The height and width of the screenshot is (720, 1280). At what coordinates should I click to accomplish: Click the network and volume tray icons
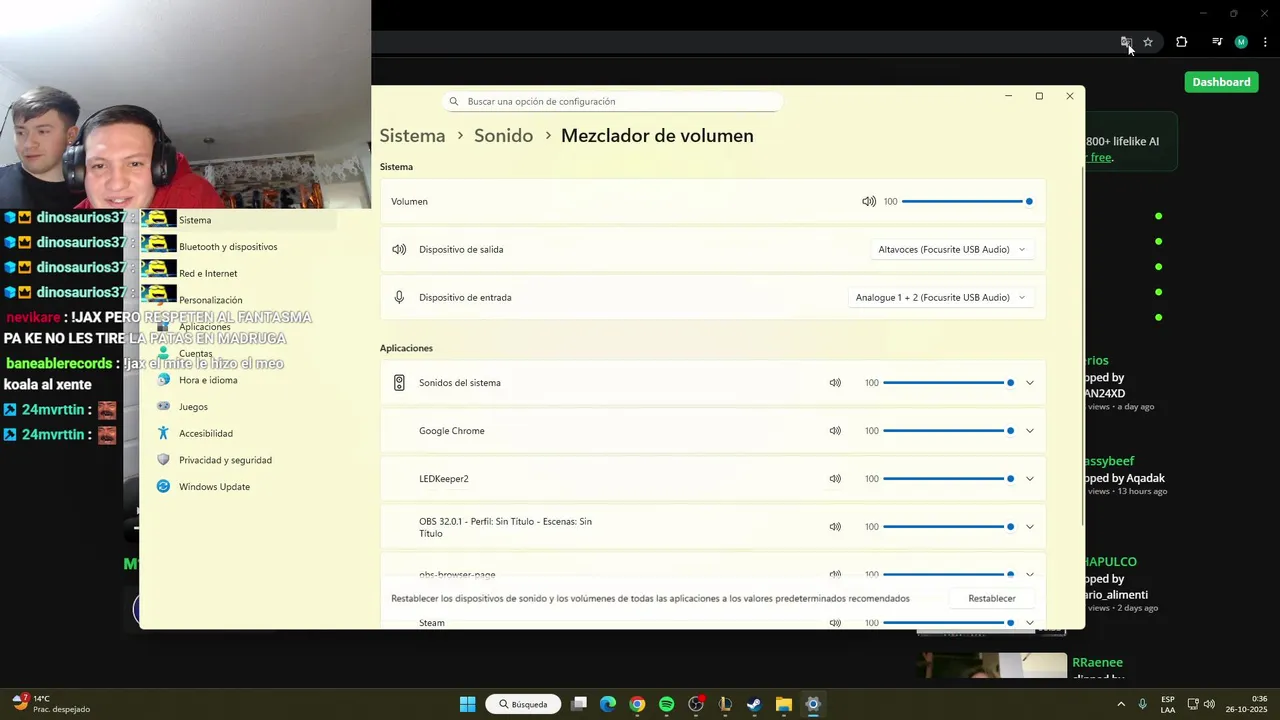click(1201, 704)
